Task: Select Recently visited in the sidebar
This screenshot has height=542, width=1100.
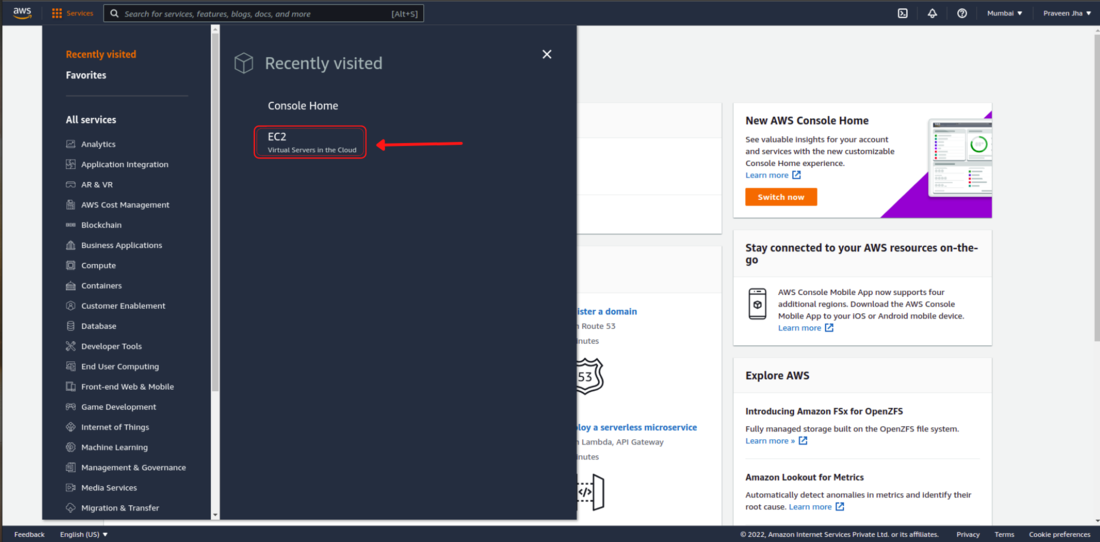Action: (101, 55)
